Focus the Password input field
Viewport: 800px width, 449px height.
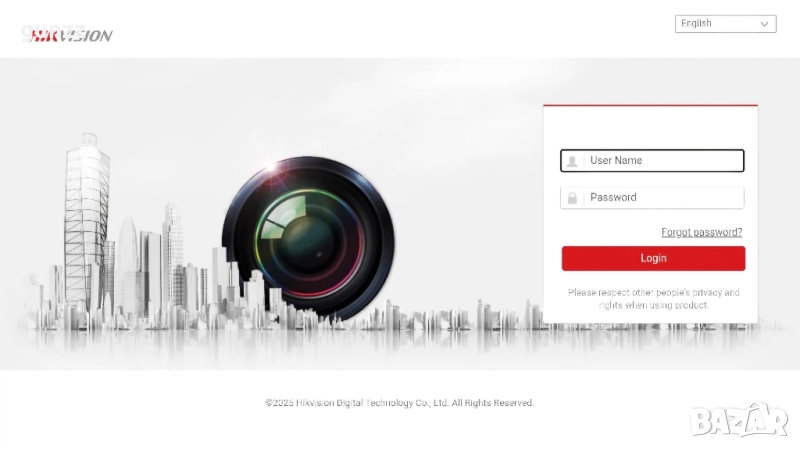[x=652, y=198]
